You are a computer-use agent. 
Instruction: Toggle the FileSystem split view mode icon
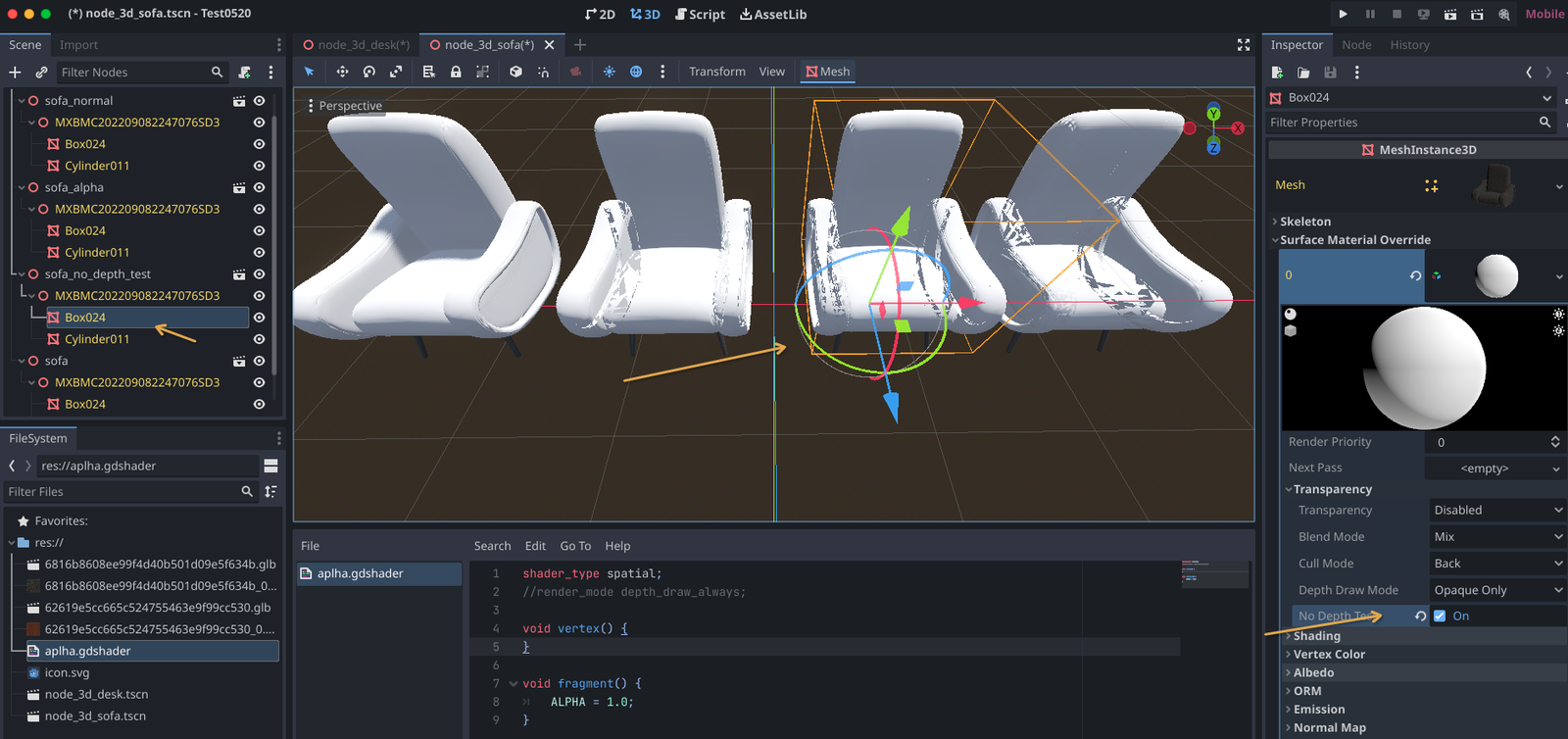[x=271, y=466]
